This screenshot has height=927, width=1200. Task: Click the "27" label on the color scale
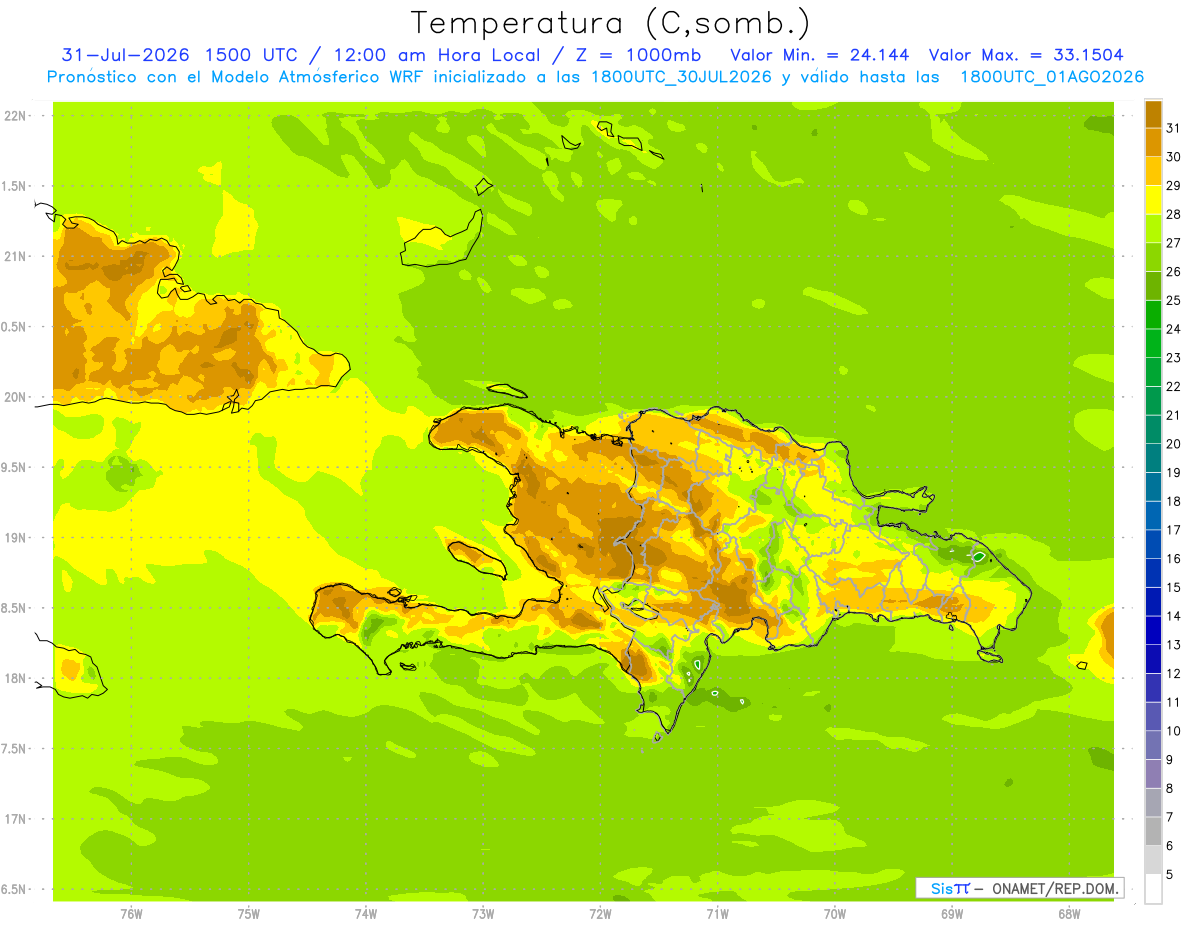pyautogui.click(x=1174, y=243)
